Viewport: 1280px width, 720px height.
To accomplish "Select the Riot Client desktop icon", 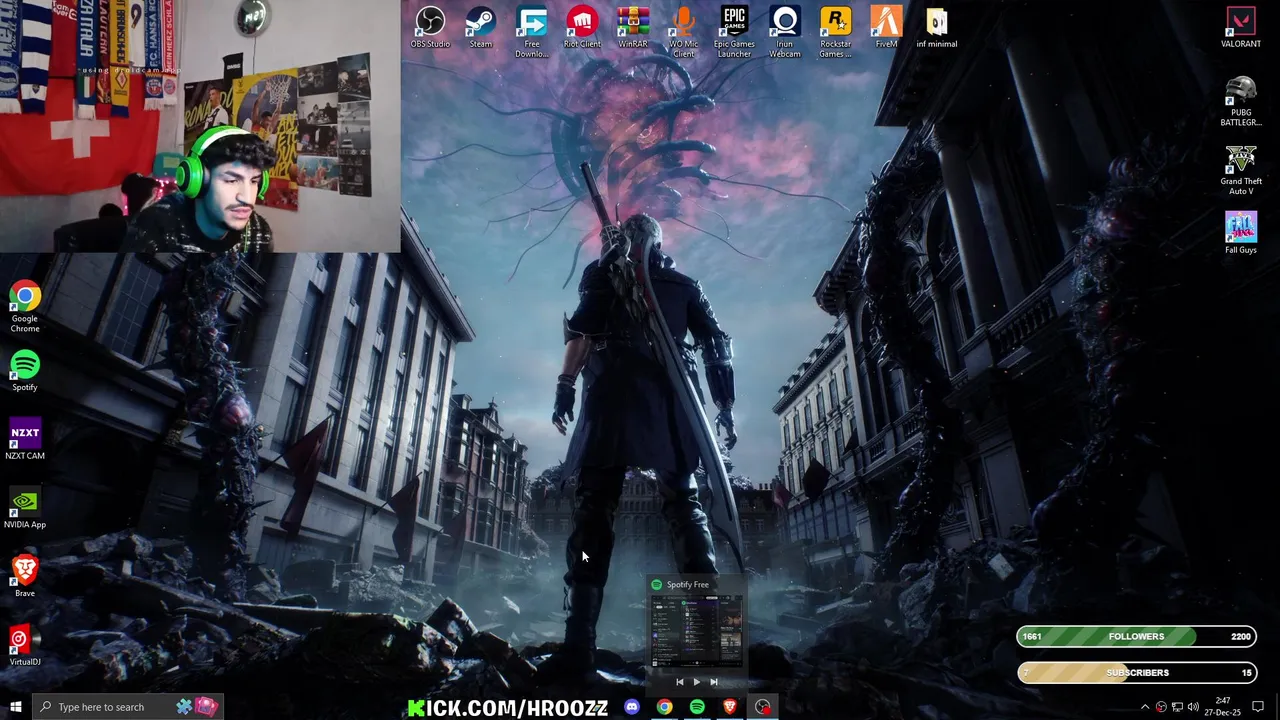I will (582, 28).
